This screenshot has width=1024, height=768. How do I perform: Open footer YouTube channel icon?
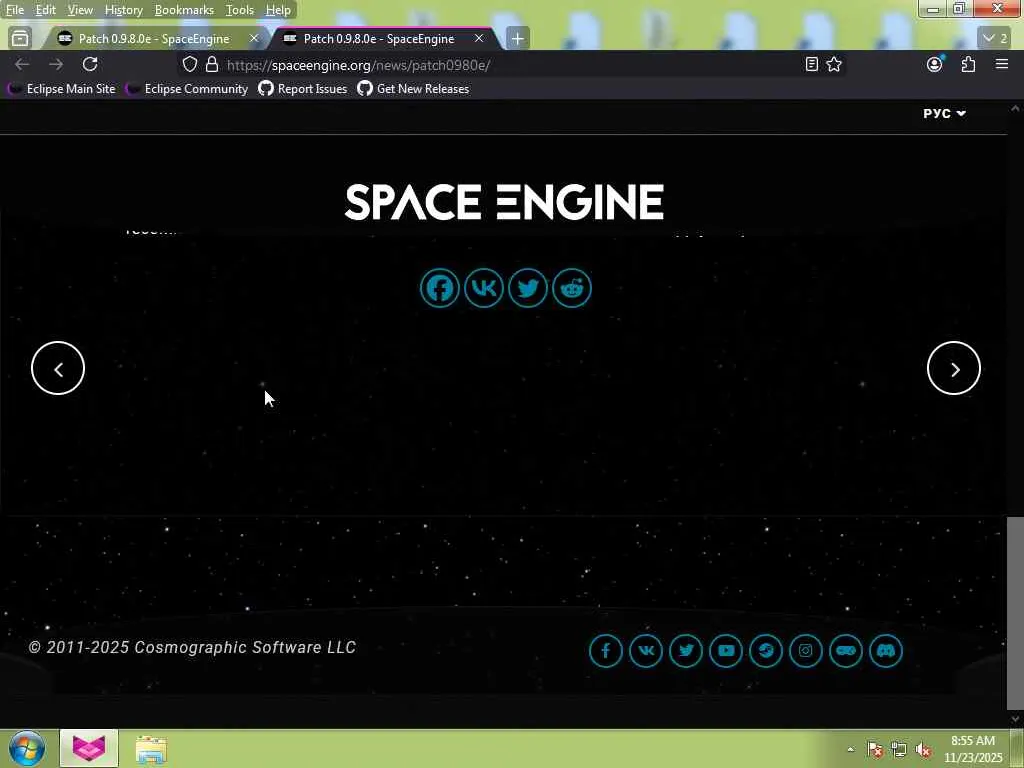point(726,650)
